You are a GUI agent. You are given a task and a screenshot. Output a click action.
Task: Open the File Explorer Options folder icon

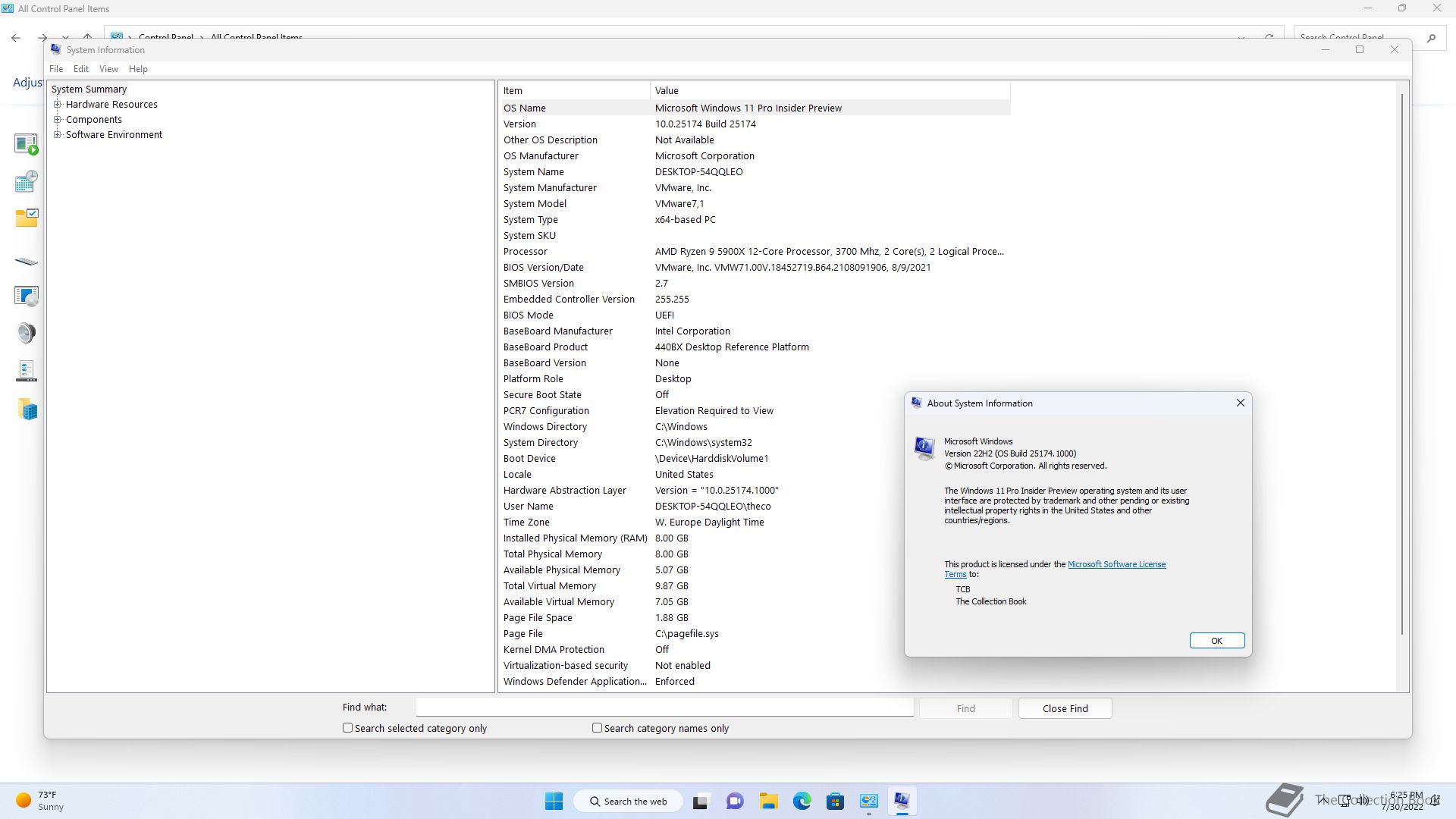pyautogui.click(x=27, y=218)
